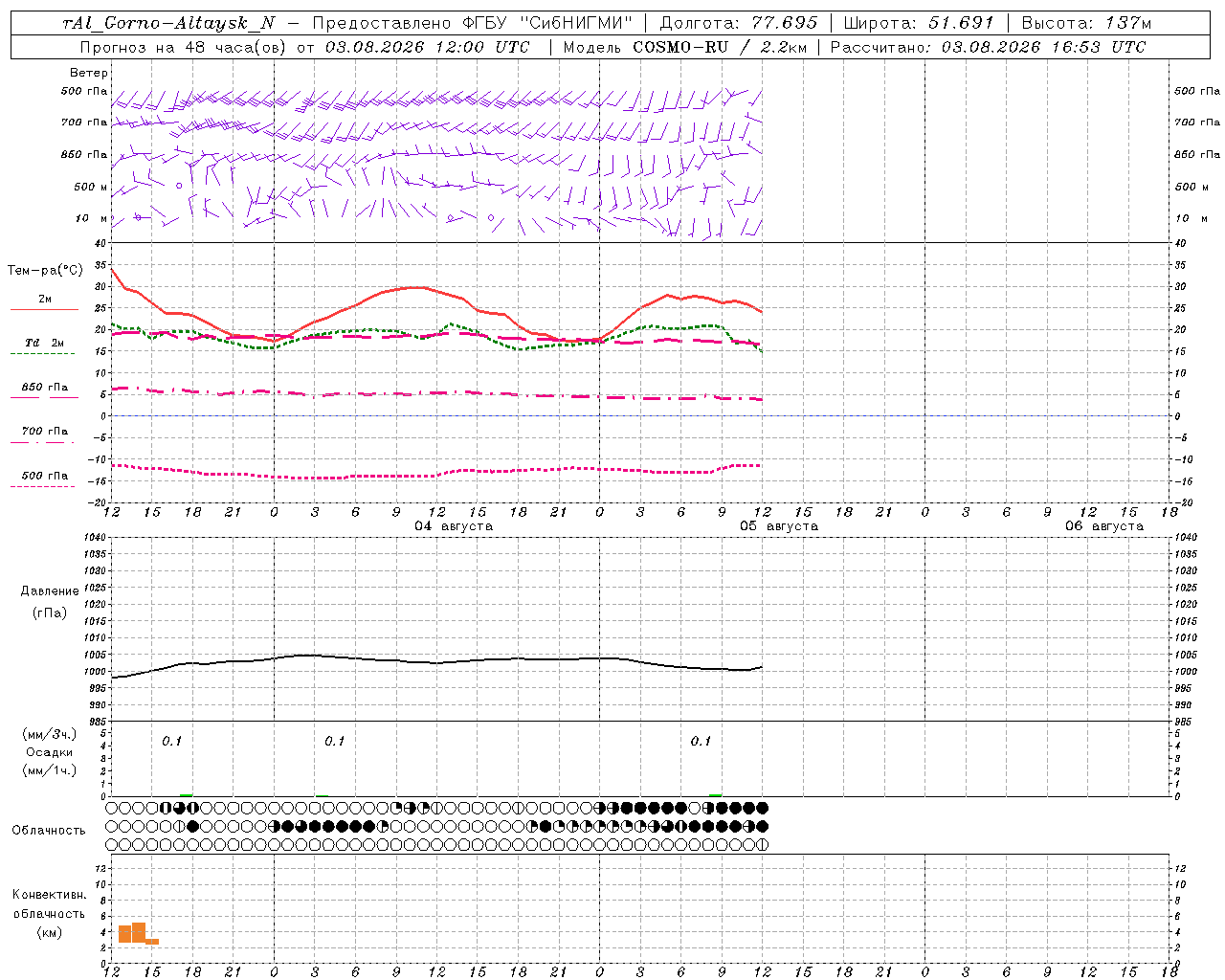The height and width of the screenshot is (980, 1225).
Task: Click the Высота: 137м header field
Action: point(1086,22)
